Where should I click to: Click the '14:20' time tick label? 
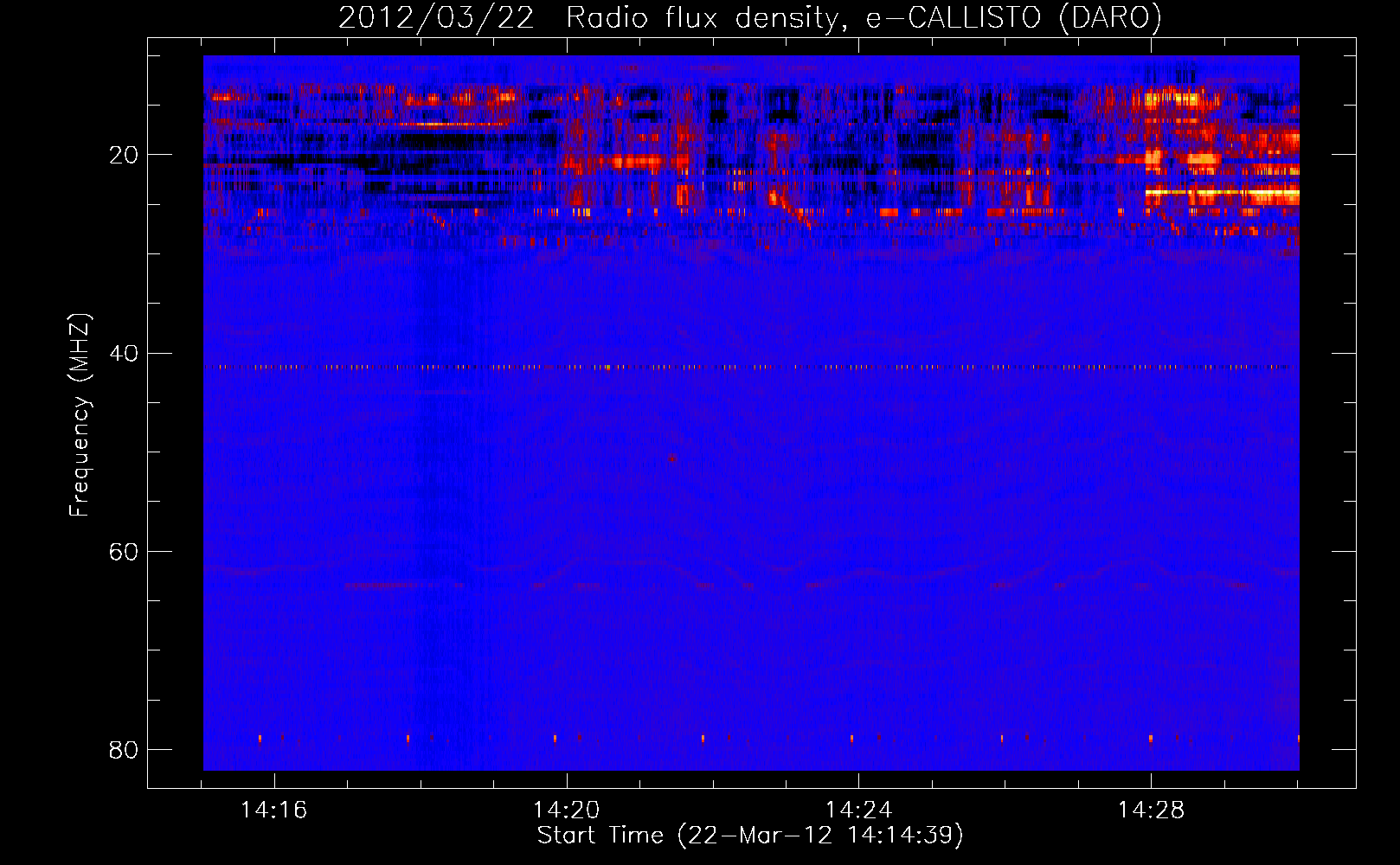(x=567, y=811)
